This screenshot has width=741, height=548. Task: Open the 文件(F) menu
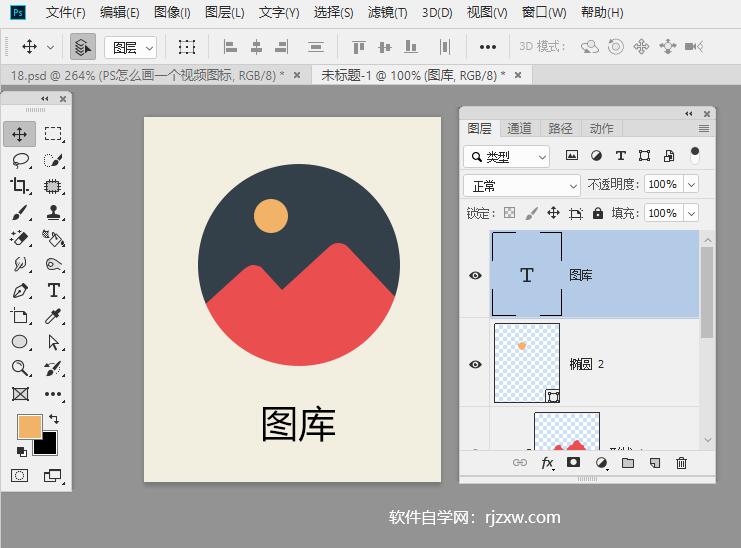[x=66, y=12]
